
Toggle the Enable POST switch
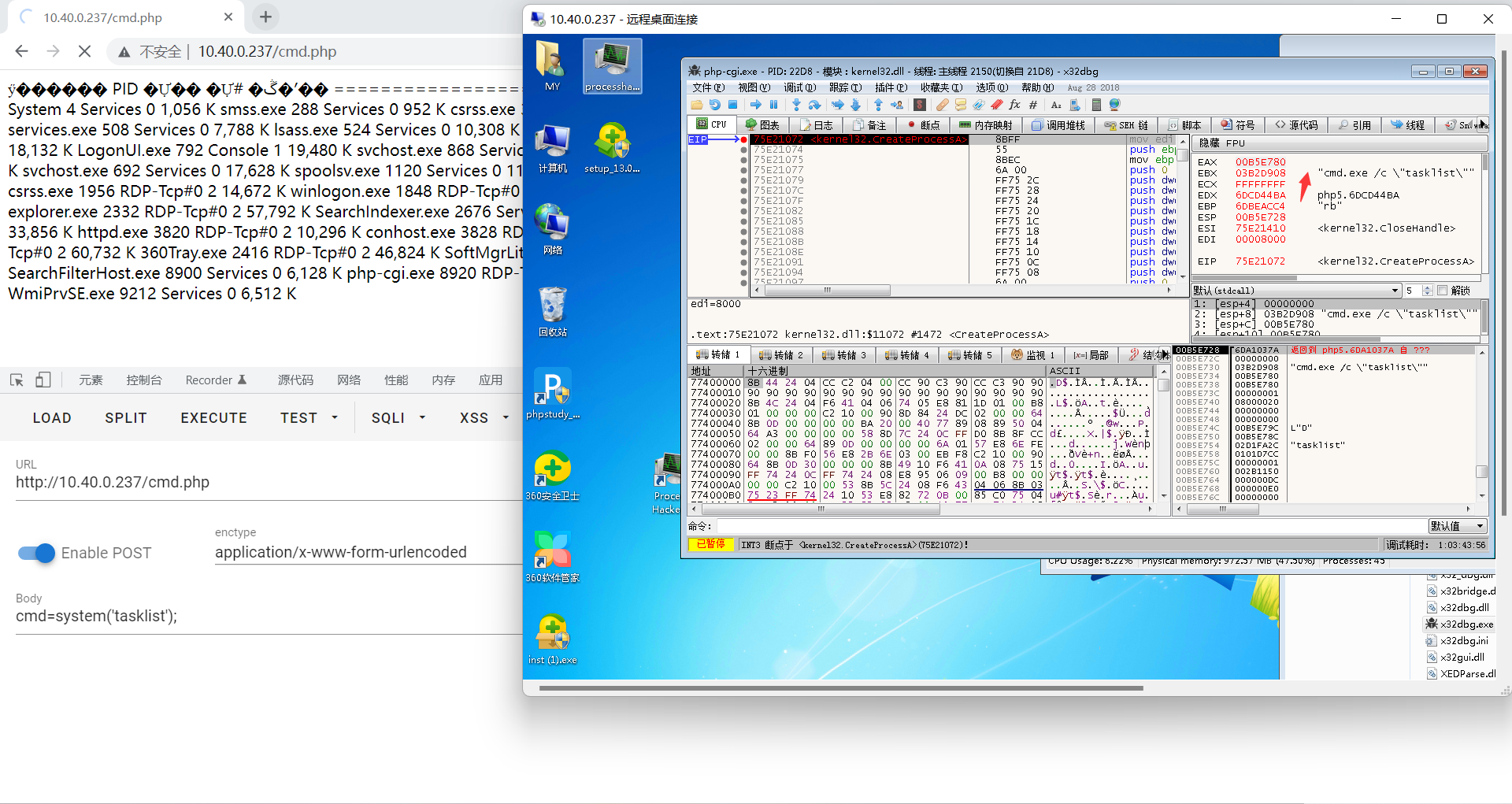36,553
